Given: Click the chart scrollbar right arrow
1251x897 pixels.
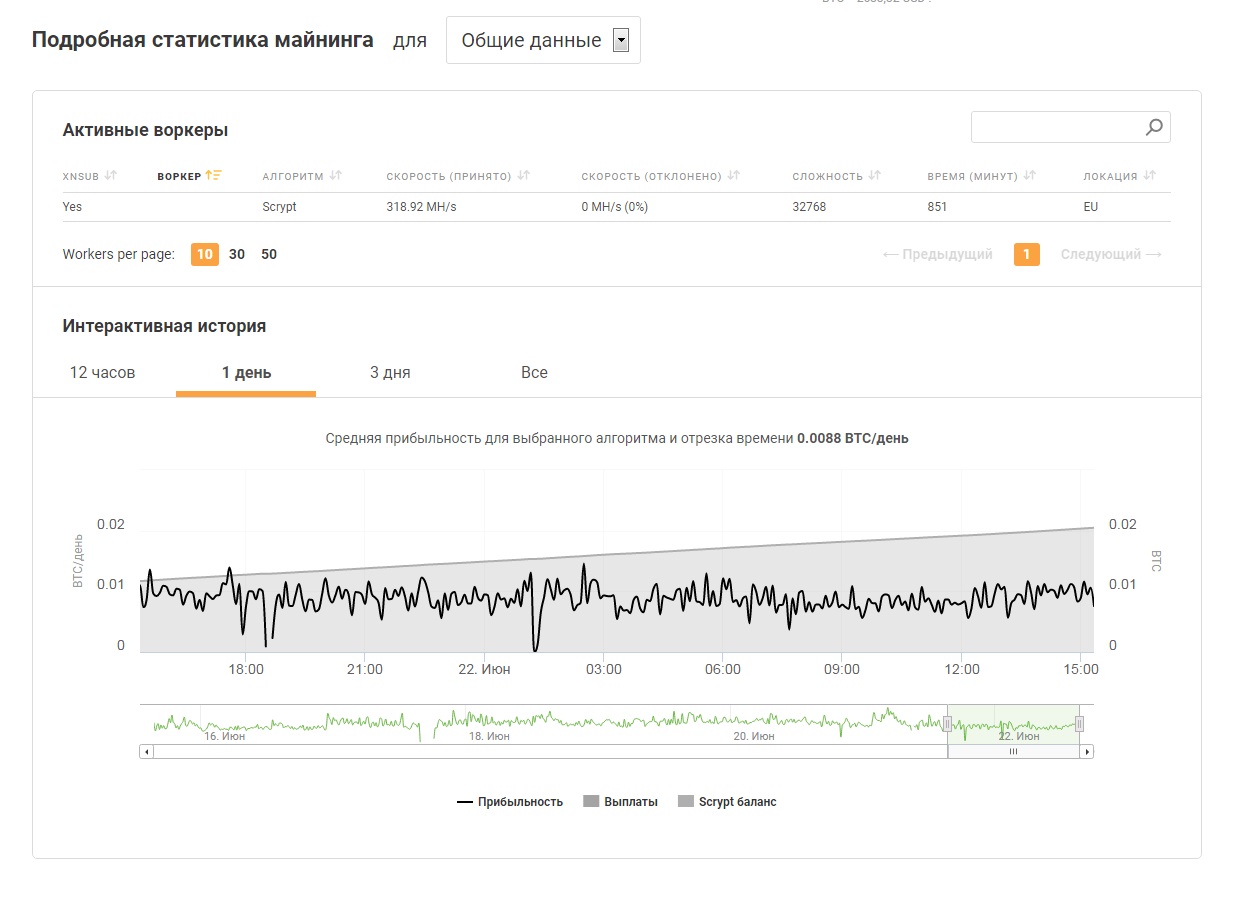Looking at the screenshot, I should click(x=1087, y=752).
